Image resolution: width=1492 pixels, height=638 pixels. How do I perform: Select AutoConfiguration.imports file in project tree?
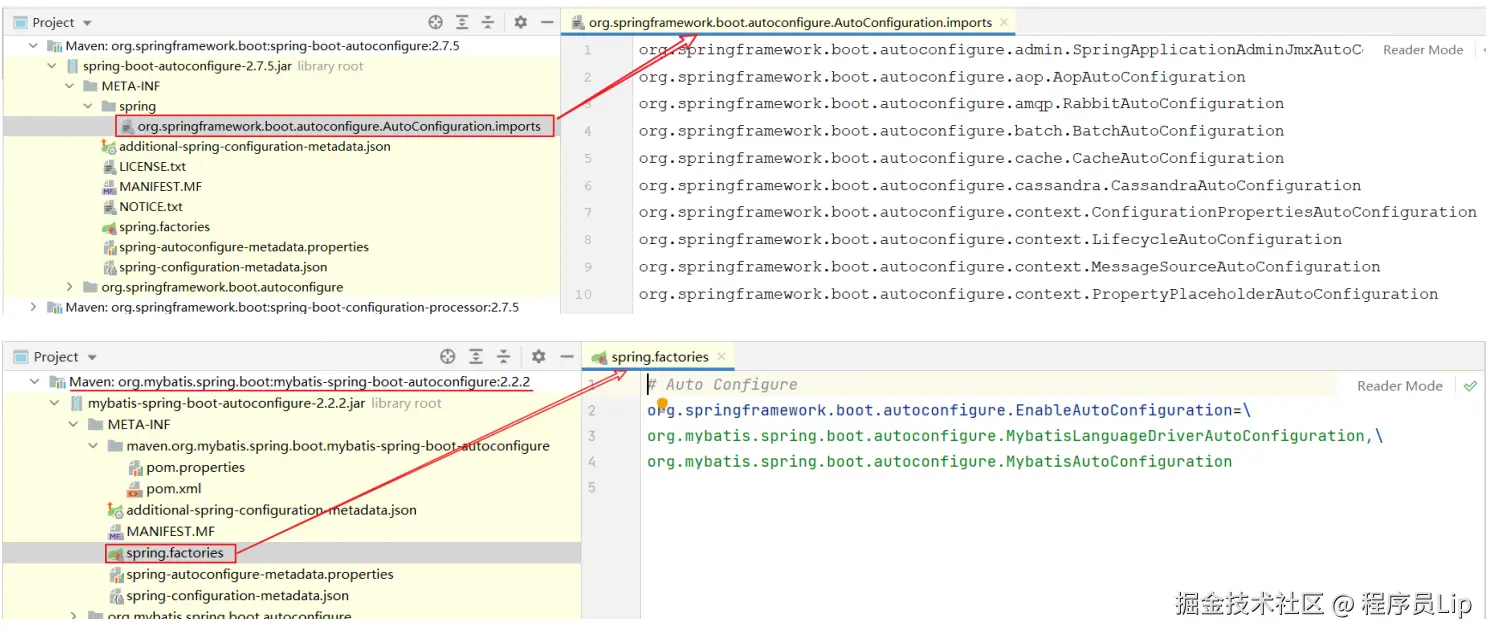[339, 126]
